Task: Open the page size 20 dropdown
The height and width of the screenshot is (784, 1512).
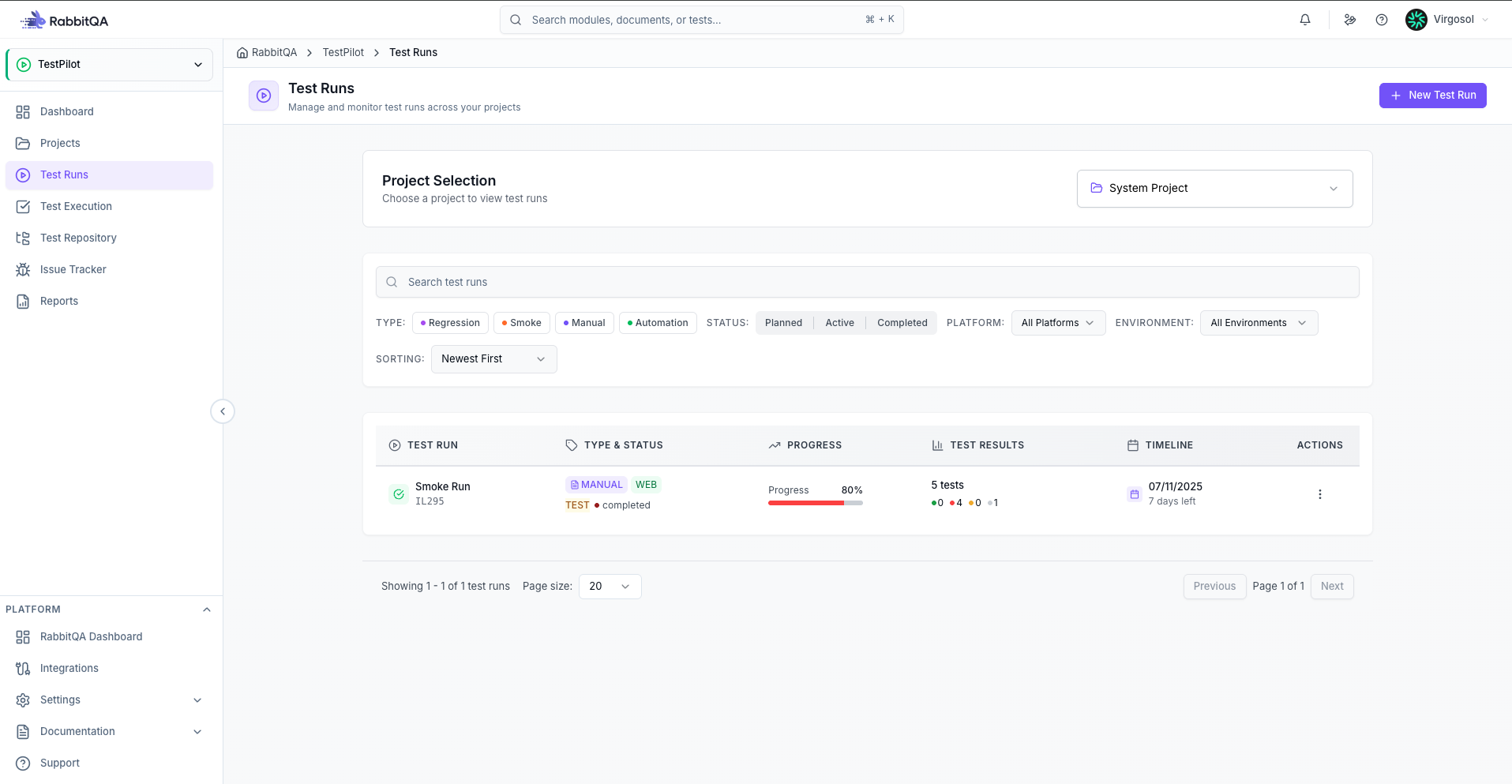Action: pos(610,587)
